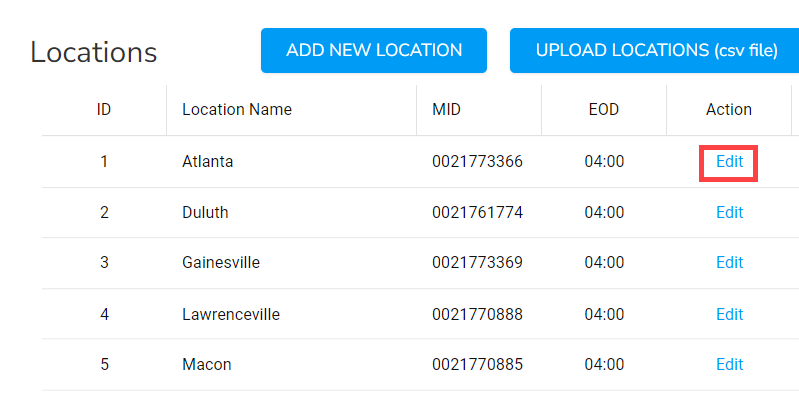
Task: Click the Add New Location button
Action: click(373, 50)
